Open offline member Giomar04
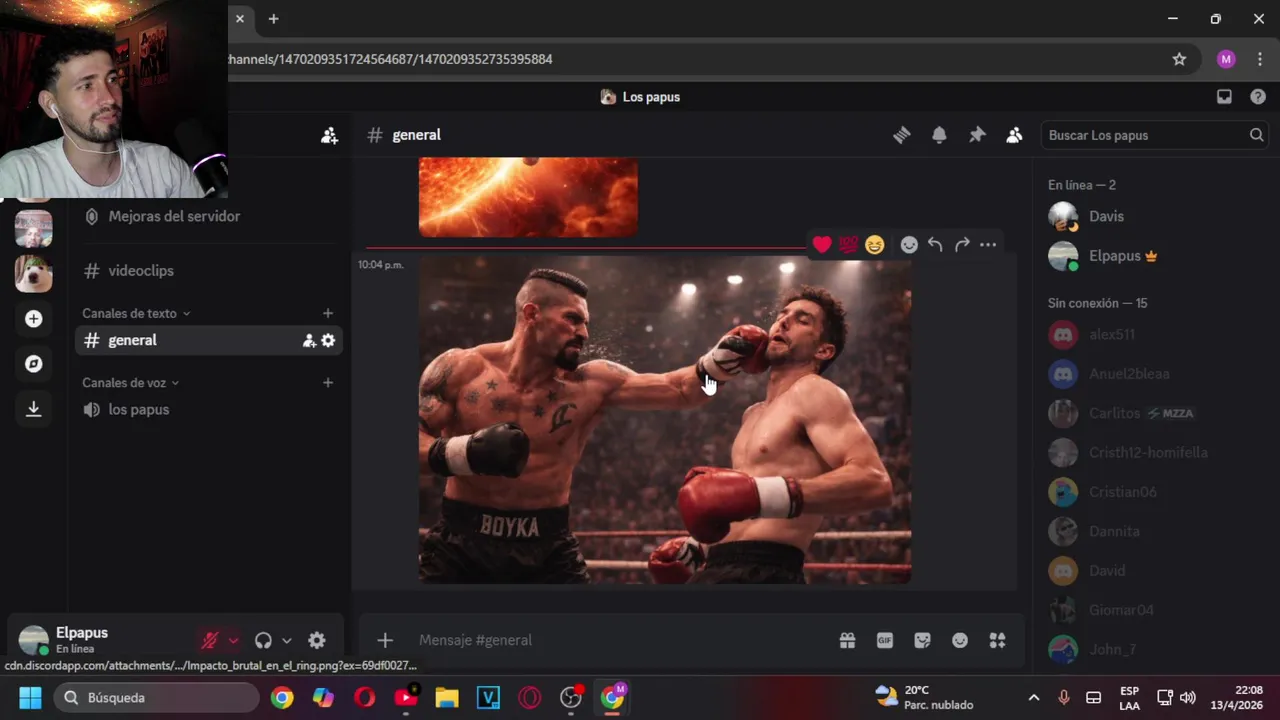 [x=1152, y=610]
